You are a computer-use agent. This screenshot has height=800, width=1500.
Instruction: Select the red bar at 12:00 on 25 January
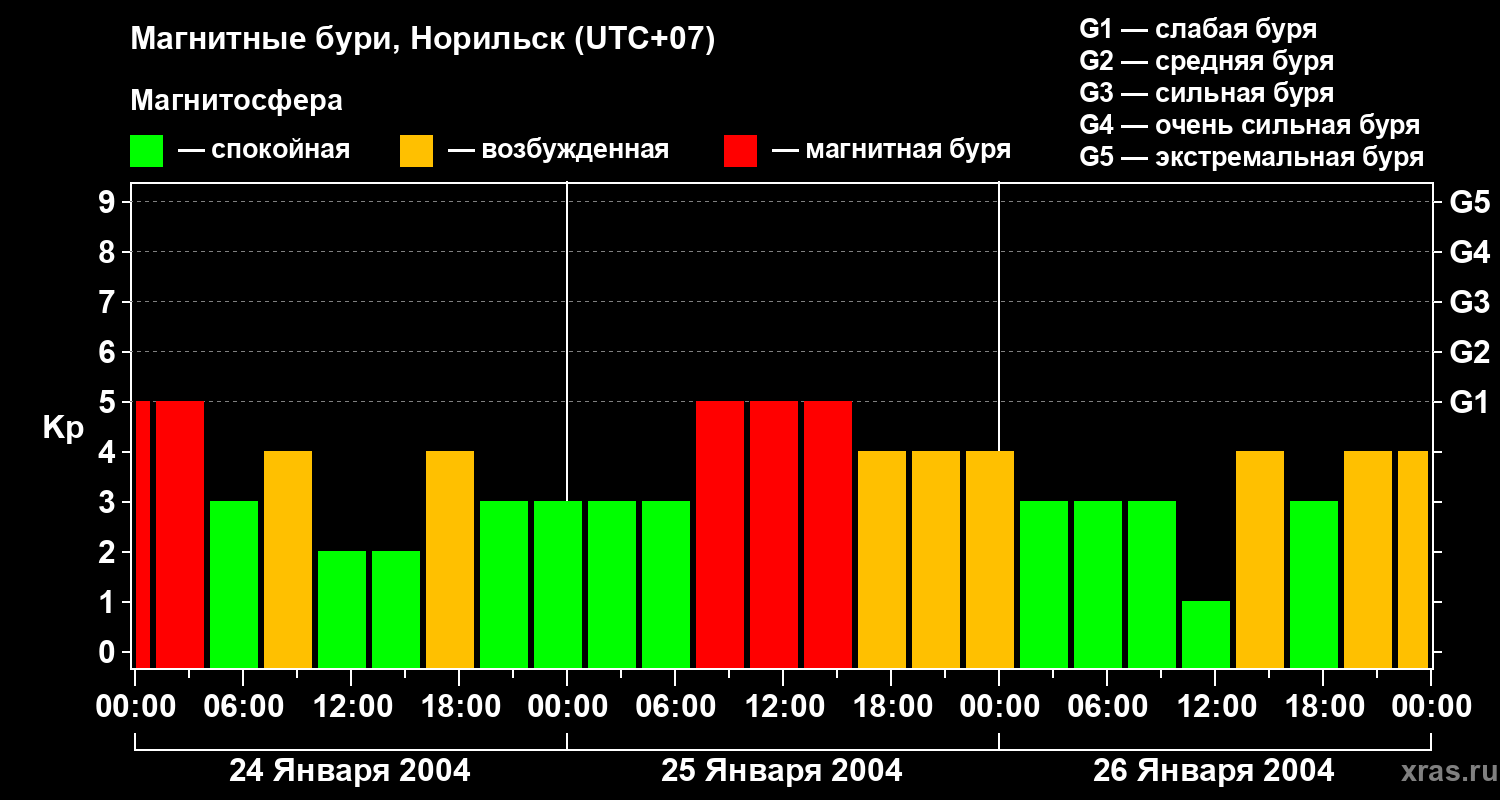[774, 534]
